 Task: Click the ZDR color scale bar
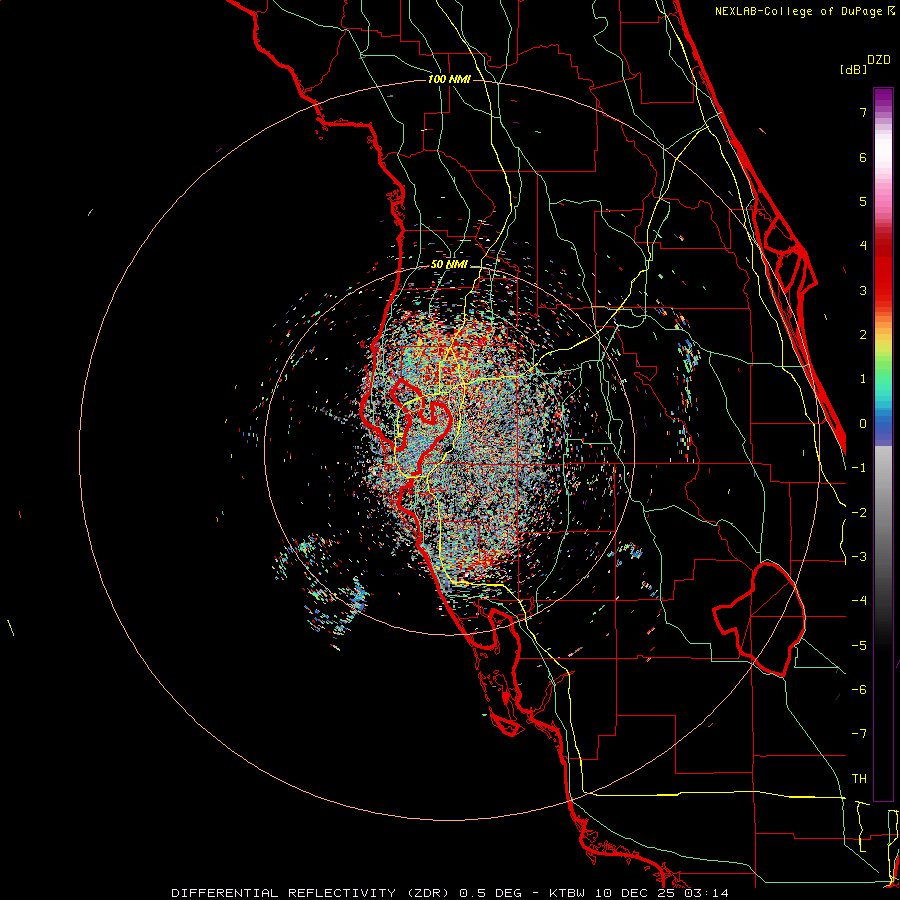click(x=883, y=444)
